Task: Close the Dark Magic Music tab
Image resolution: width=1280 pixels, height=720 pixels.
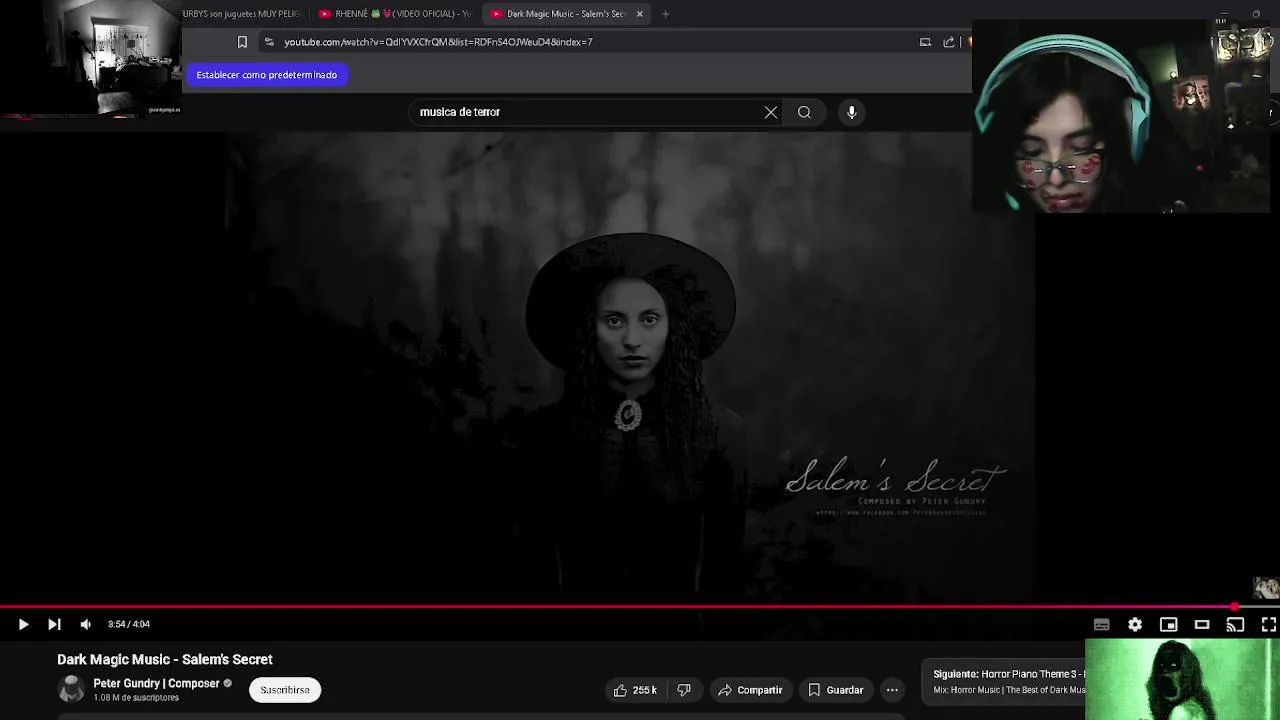Action: [x=640, y=14]
